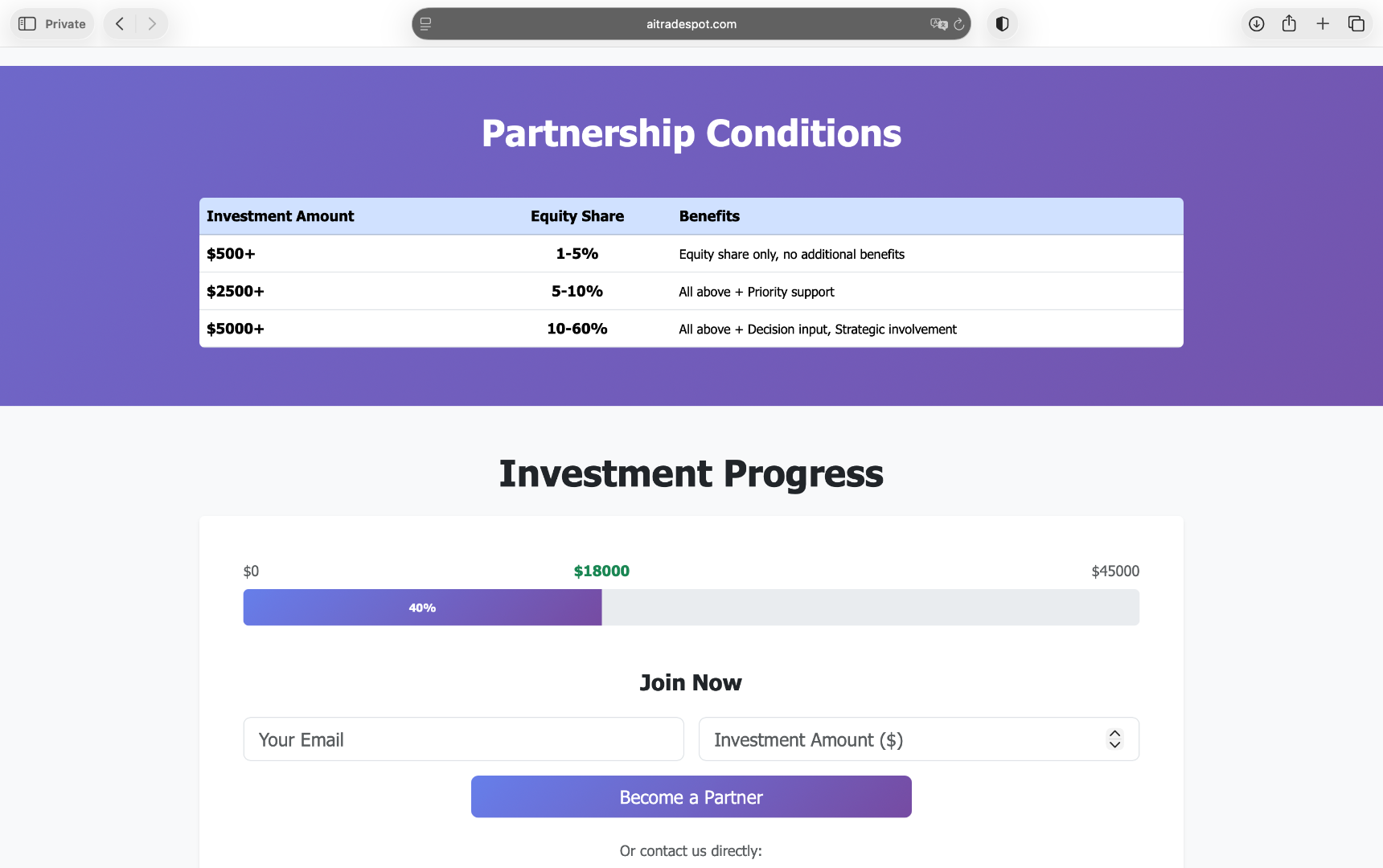Go forward to the next page

[152, 24]
